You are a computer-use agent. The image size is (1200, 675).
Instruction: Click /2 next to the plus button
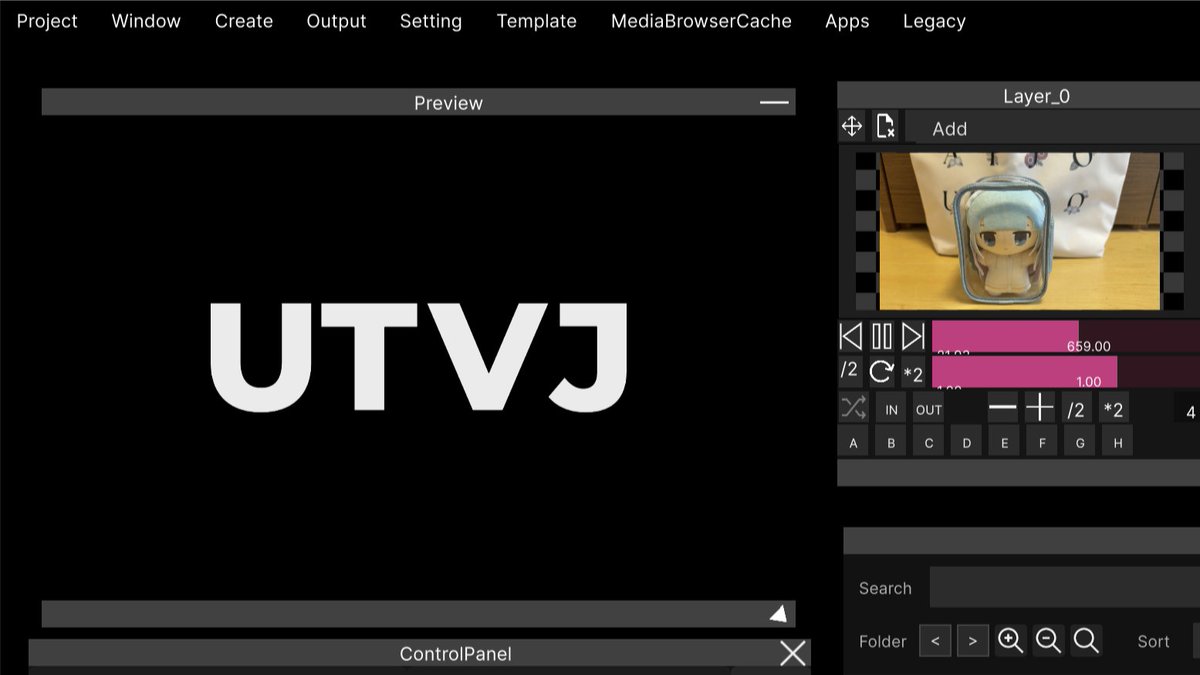(1076, 409)
